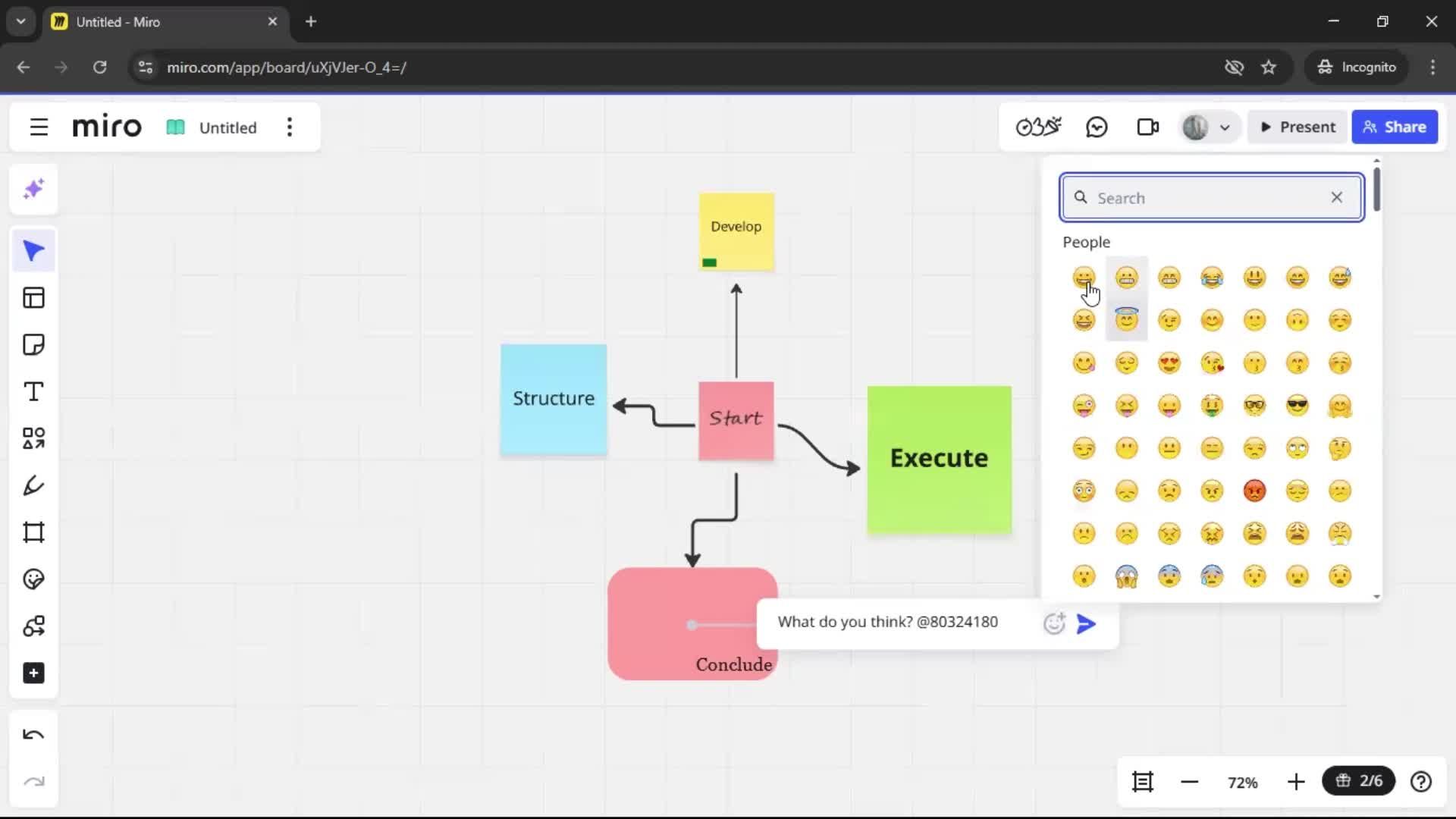Select the Text tool
This screenshot has height=819, width=1456.
pos(33,392)
